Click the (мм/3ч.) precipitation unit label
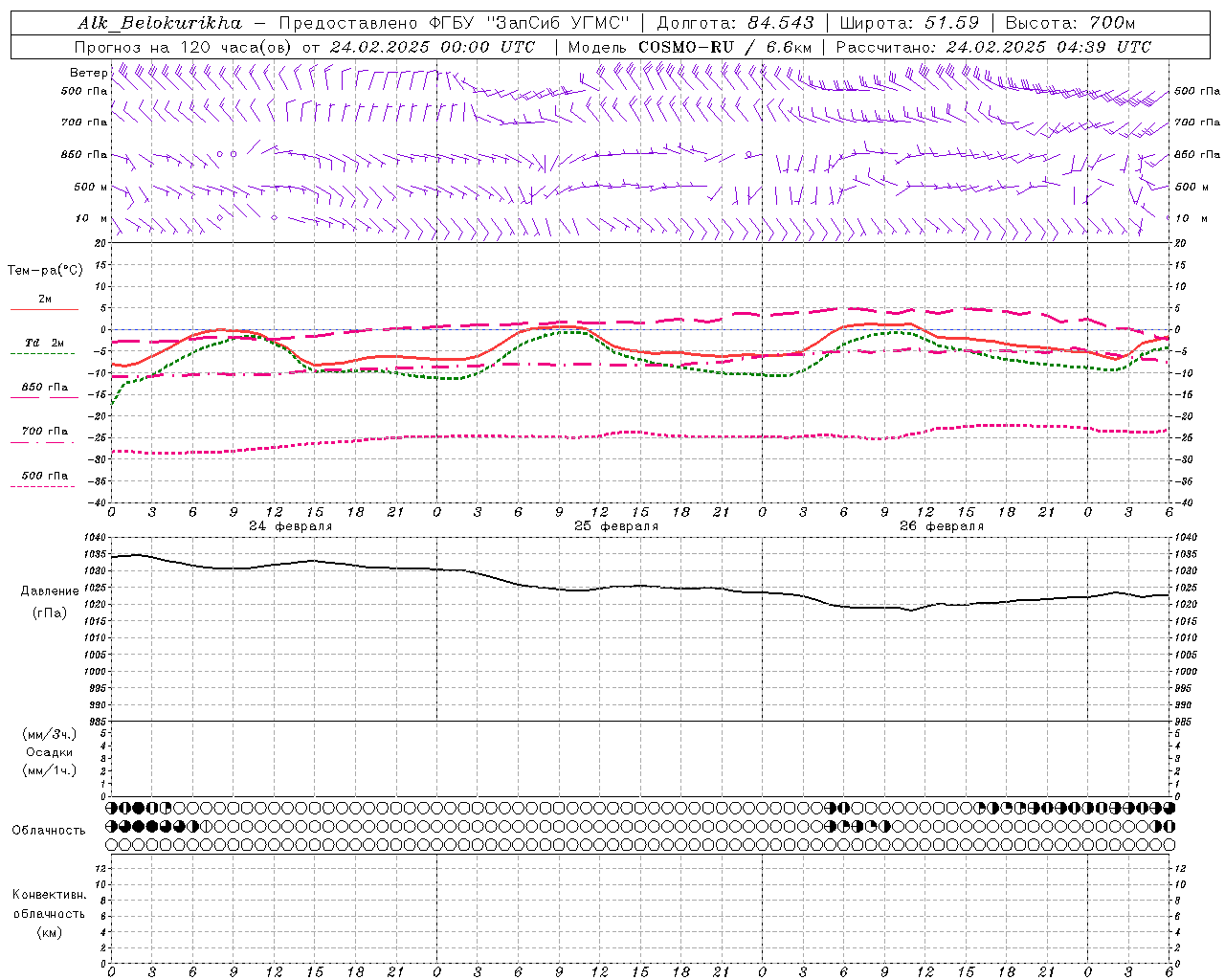 click(50, 734)
